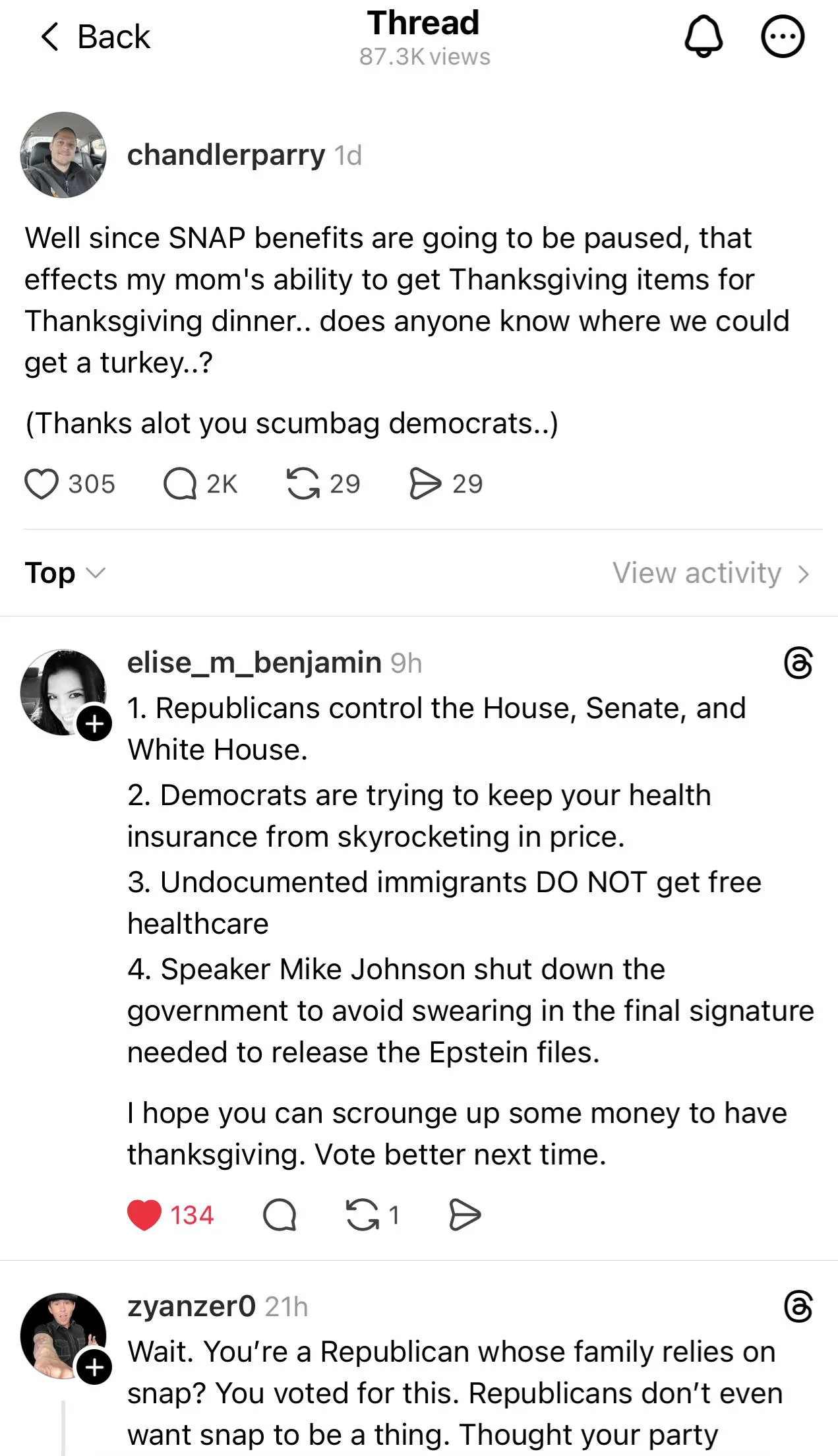Tap Threads logo on elise_m_benjamin's reply
The image size is (838, 1456).
click(798, 663)
